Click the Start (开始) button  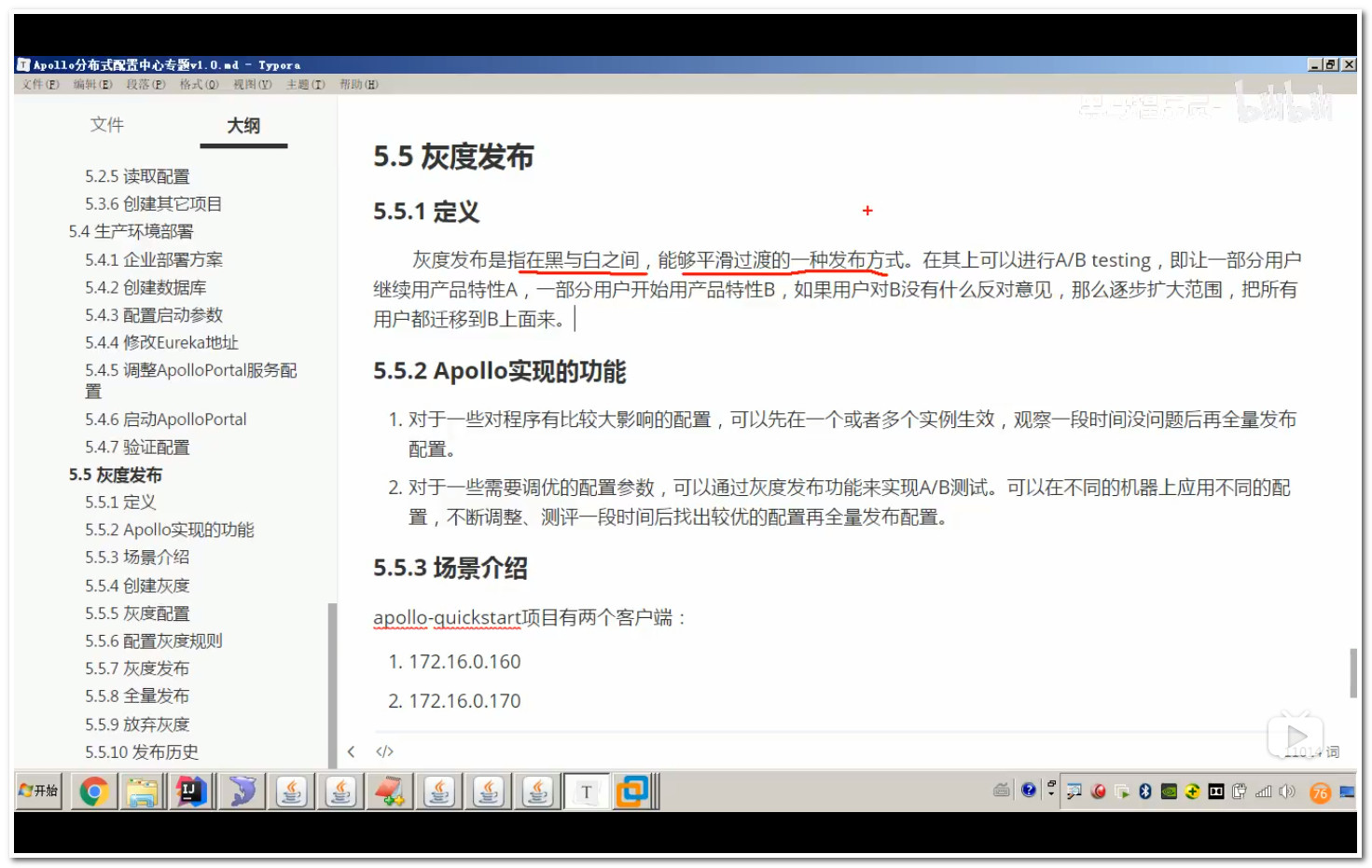point(38,791)
